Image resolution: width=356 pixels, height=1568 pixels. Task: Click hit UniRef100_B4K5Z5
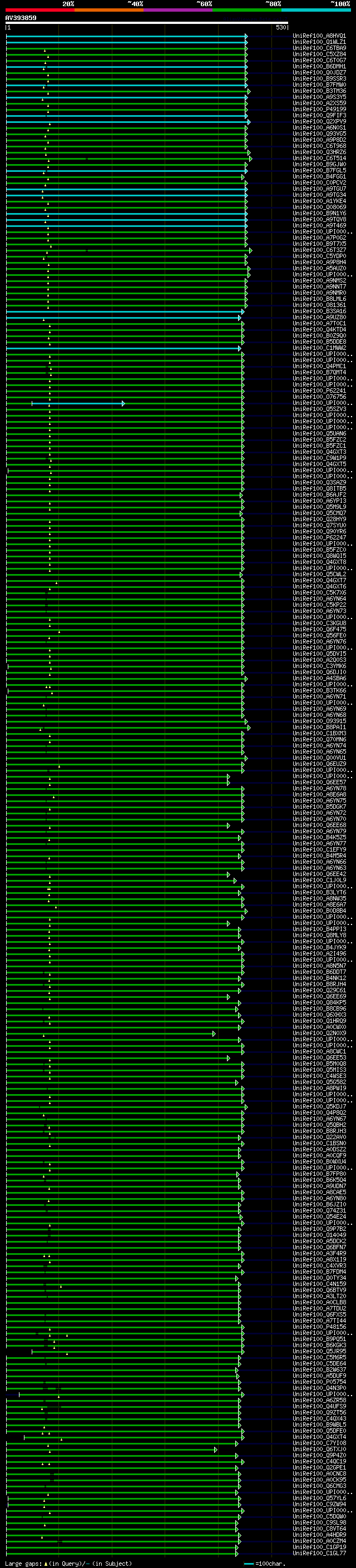click(x=319, y=838)
